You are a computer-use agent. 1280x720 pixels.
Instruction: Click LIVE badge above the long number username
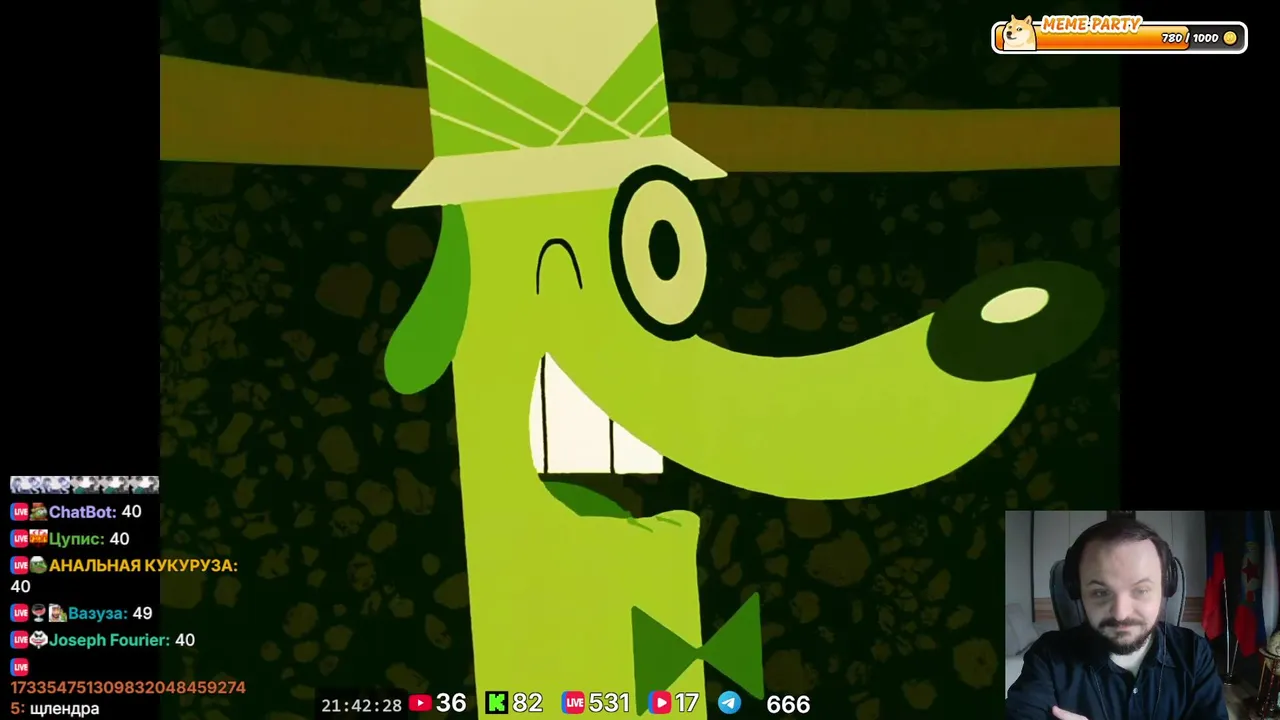tap(19, 667)
